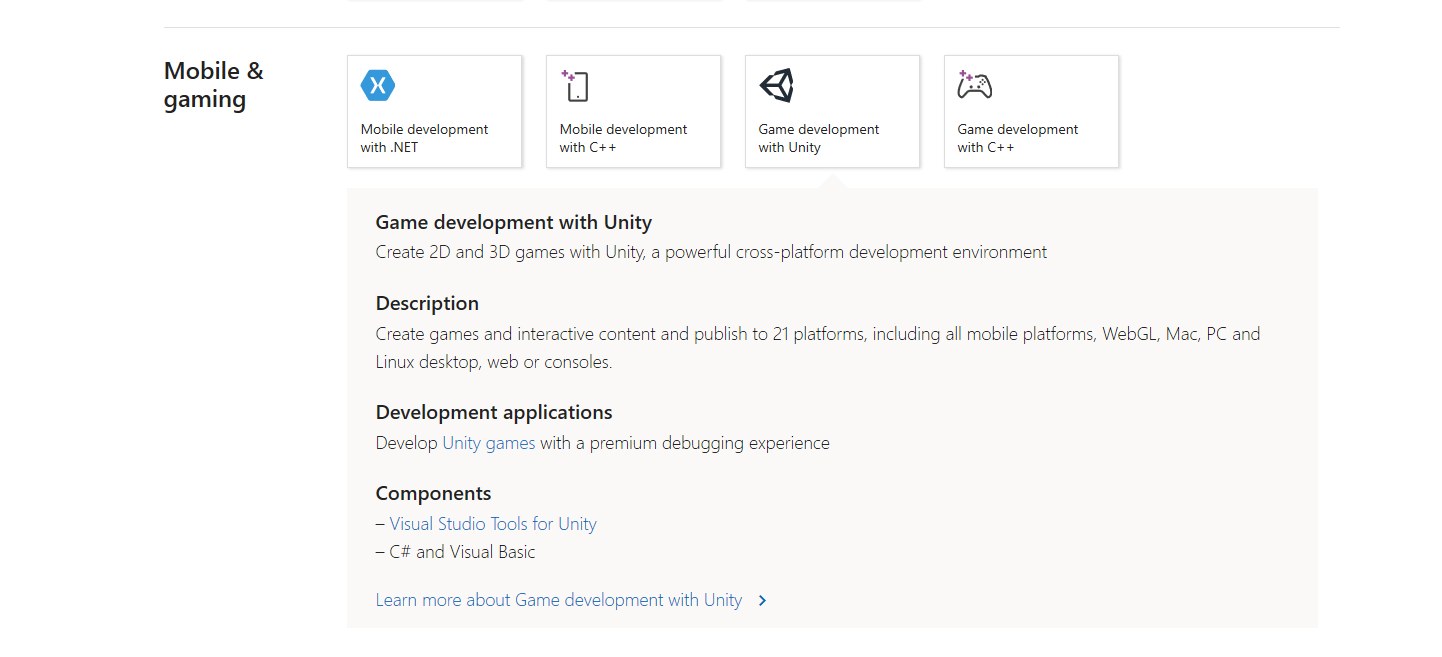Click text 'Create 2D and 3D games with Unity'

[x=509, y=252]
